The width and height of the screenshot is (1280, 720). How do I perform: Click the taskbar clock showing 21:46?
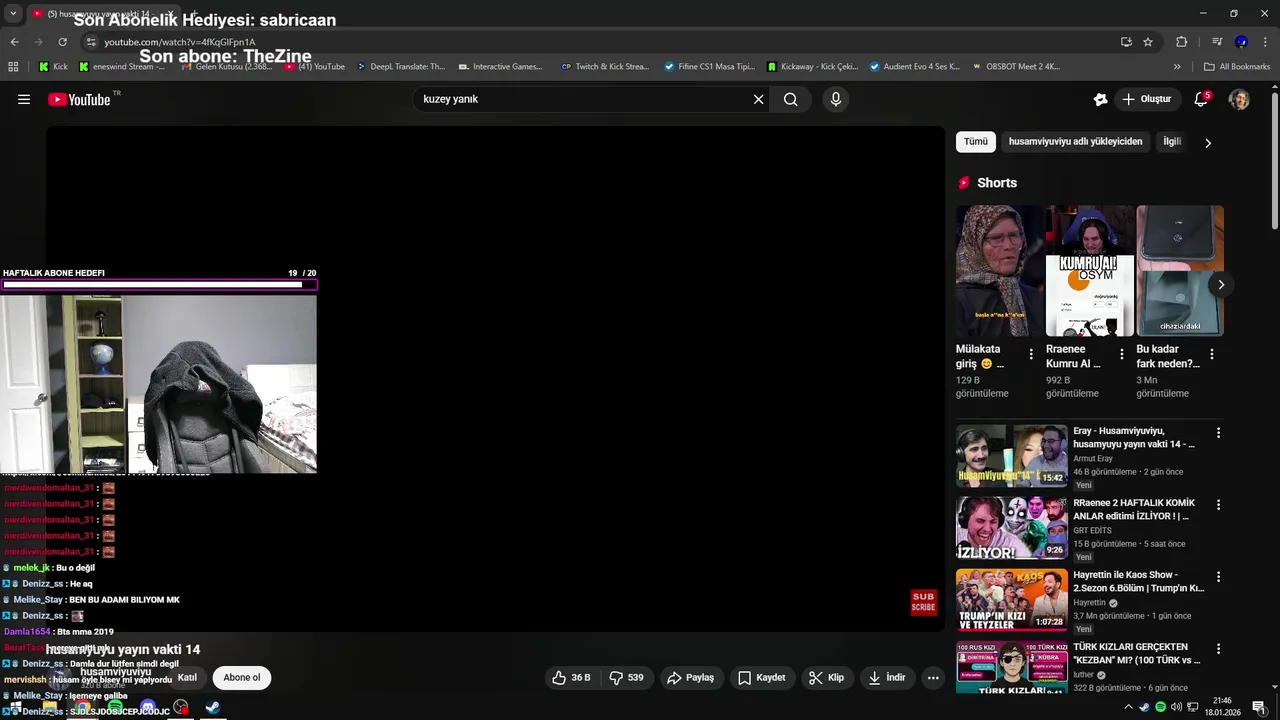coord(1222,707)
